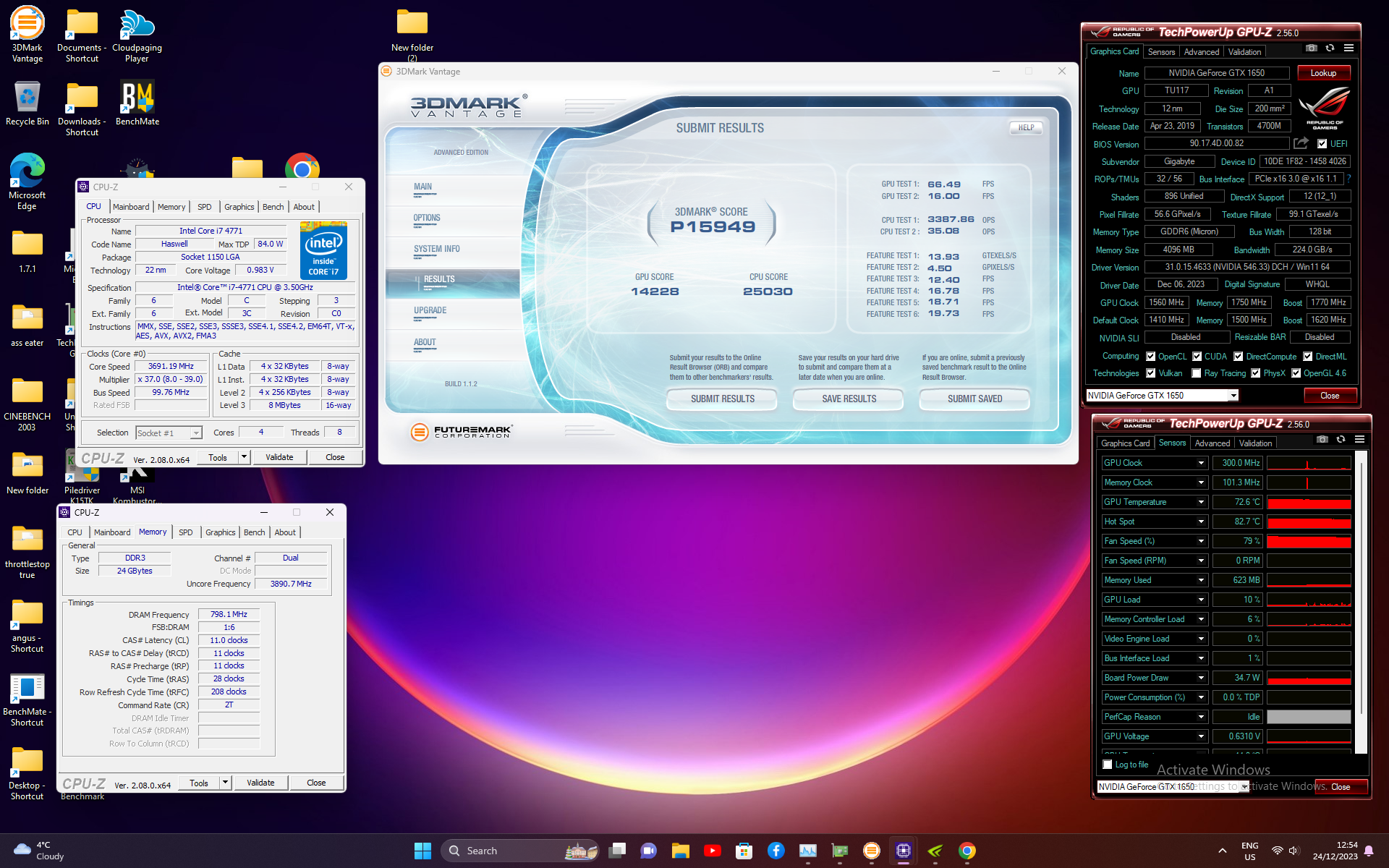
Task: Click the SUBMIT SAVED button
Action: pos(974,399)
